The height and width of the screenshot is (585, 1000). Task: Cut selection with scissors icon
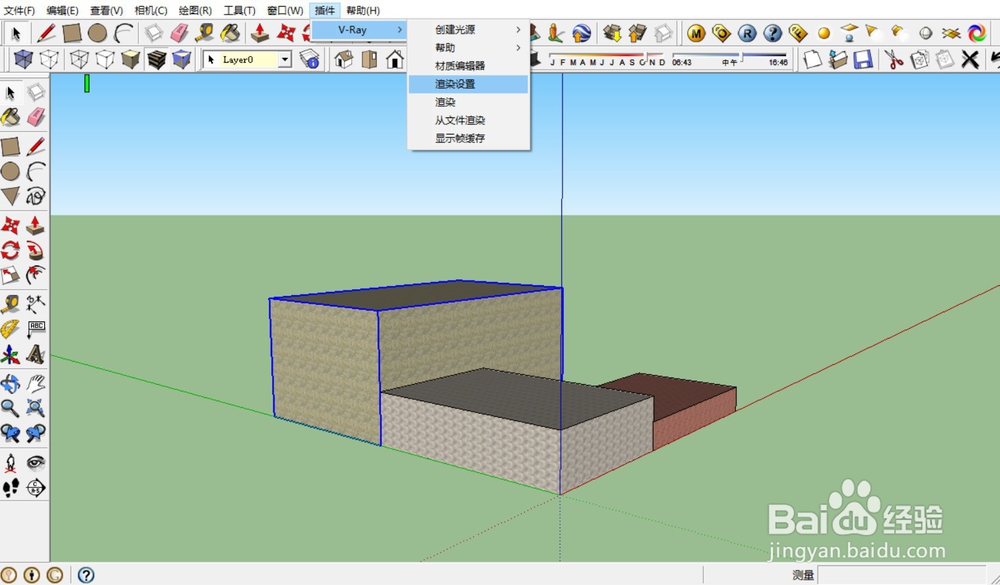[893, 59]
